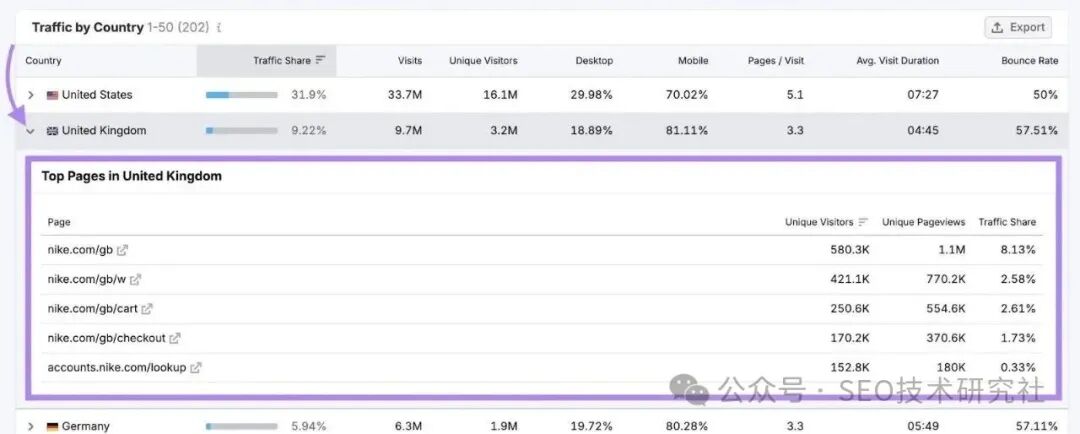Click the accounts.nike.com/lookup page link
Viewport: 1080px width, 434px height.
[x=116, y=368]
